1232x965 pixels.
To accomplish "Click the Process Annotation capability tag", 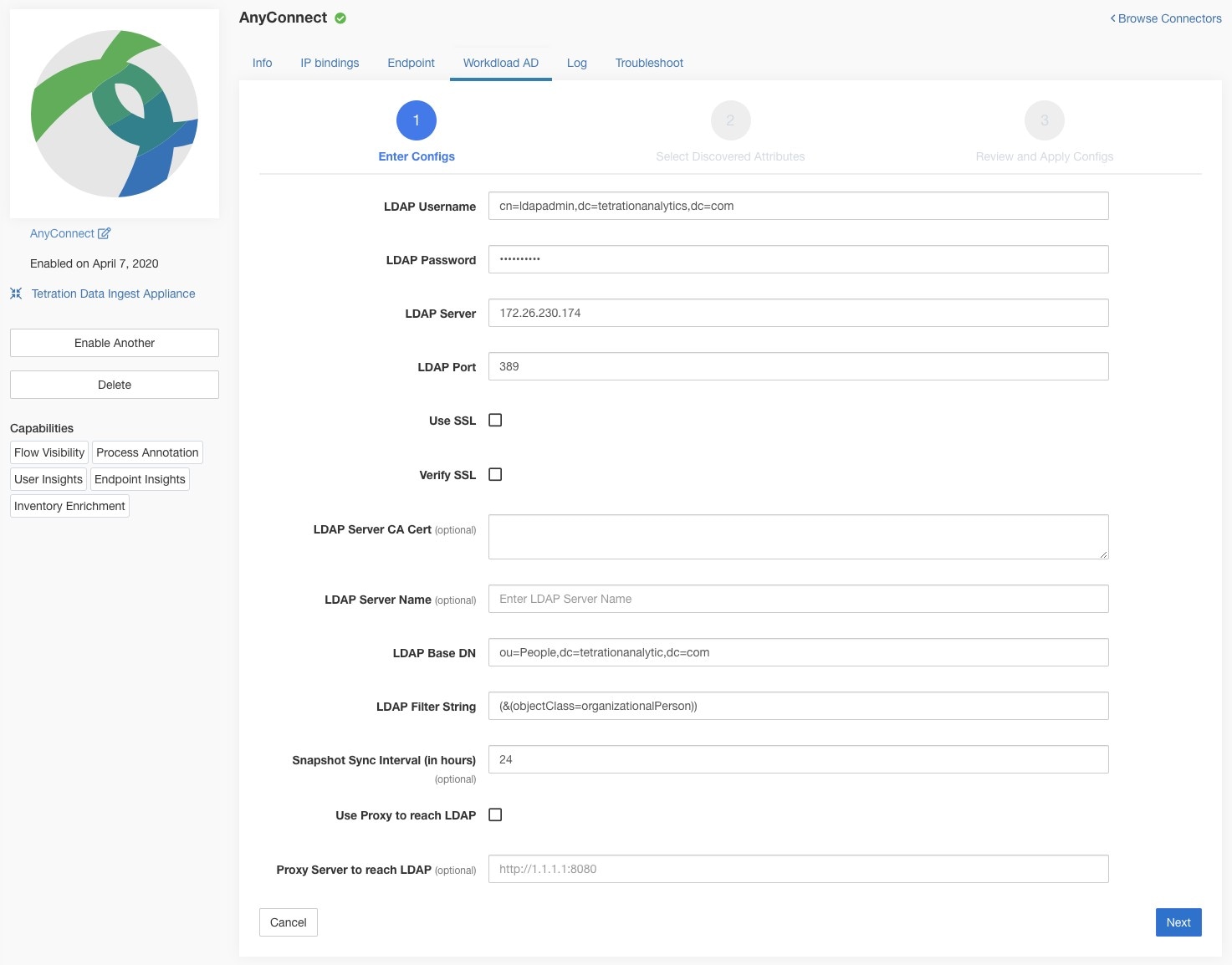I will (x=147, y=452).
